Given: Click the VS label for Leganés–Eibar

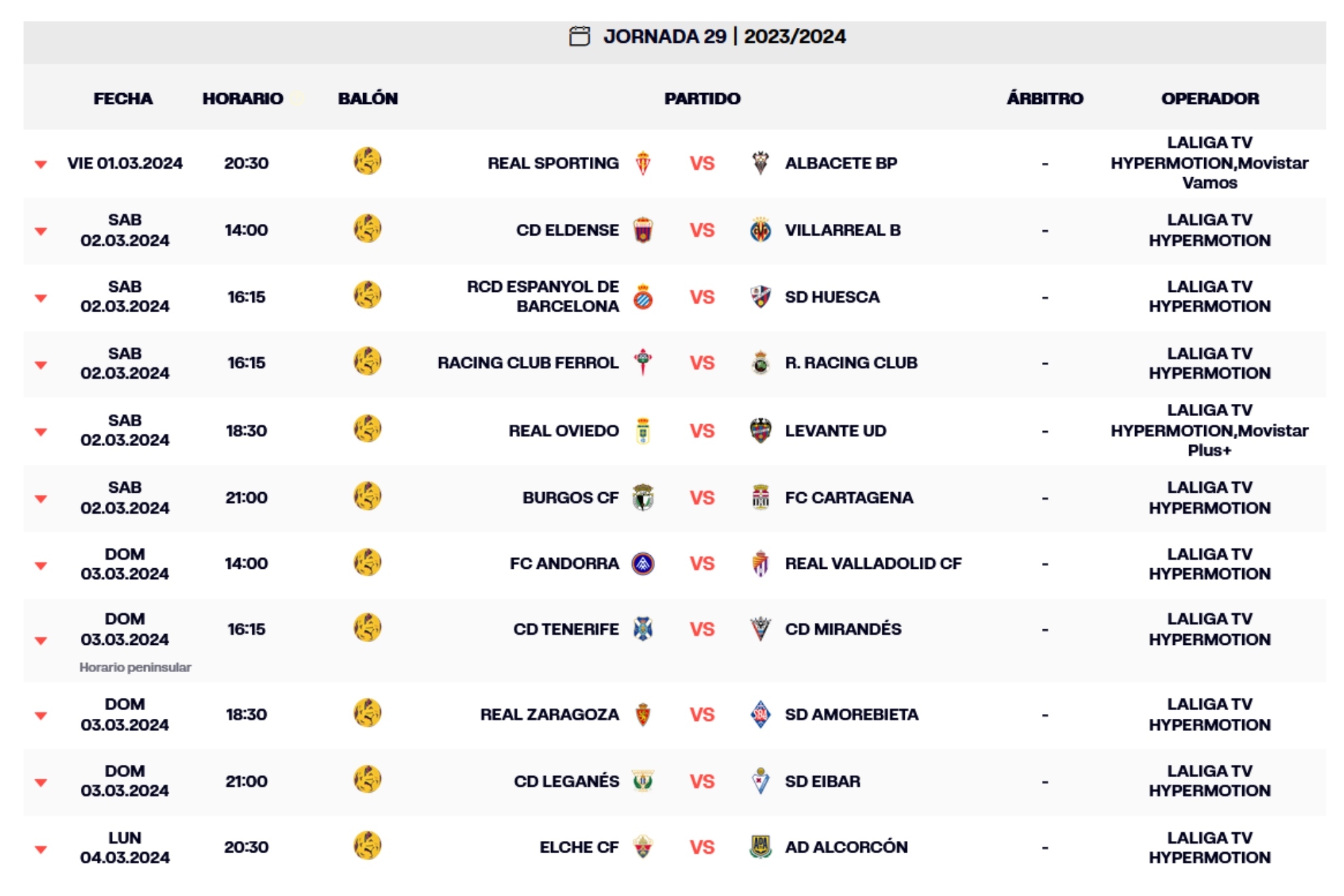Looking at the screenshot, I should coord(702,781).
